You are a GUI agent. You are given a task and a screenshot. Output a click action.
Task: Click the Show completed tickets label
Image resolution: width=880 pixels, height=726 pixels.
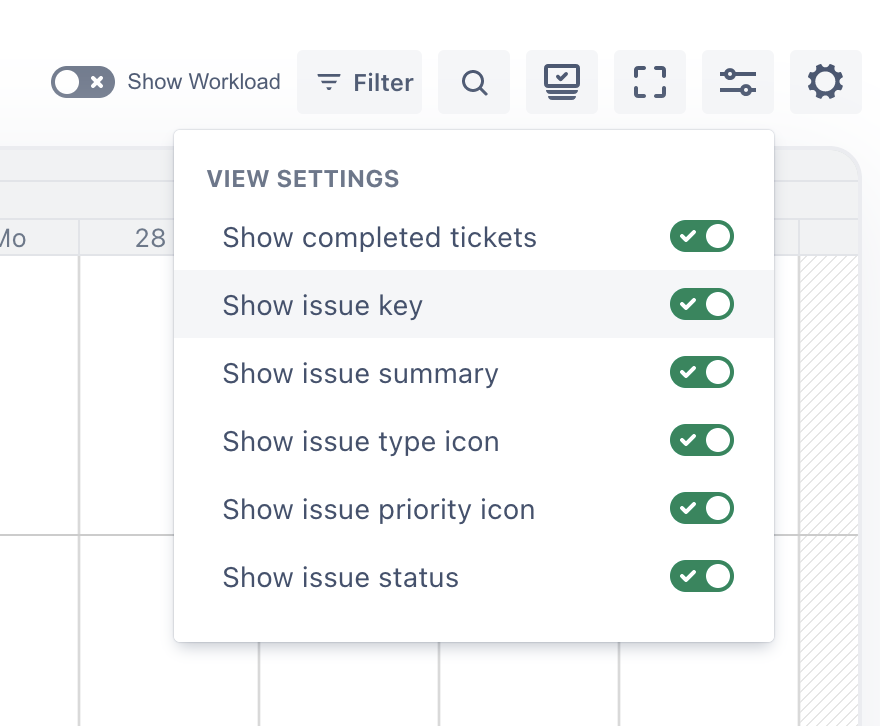379,238
